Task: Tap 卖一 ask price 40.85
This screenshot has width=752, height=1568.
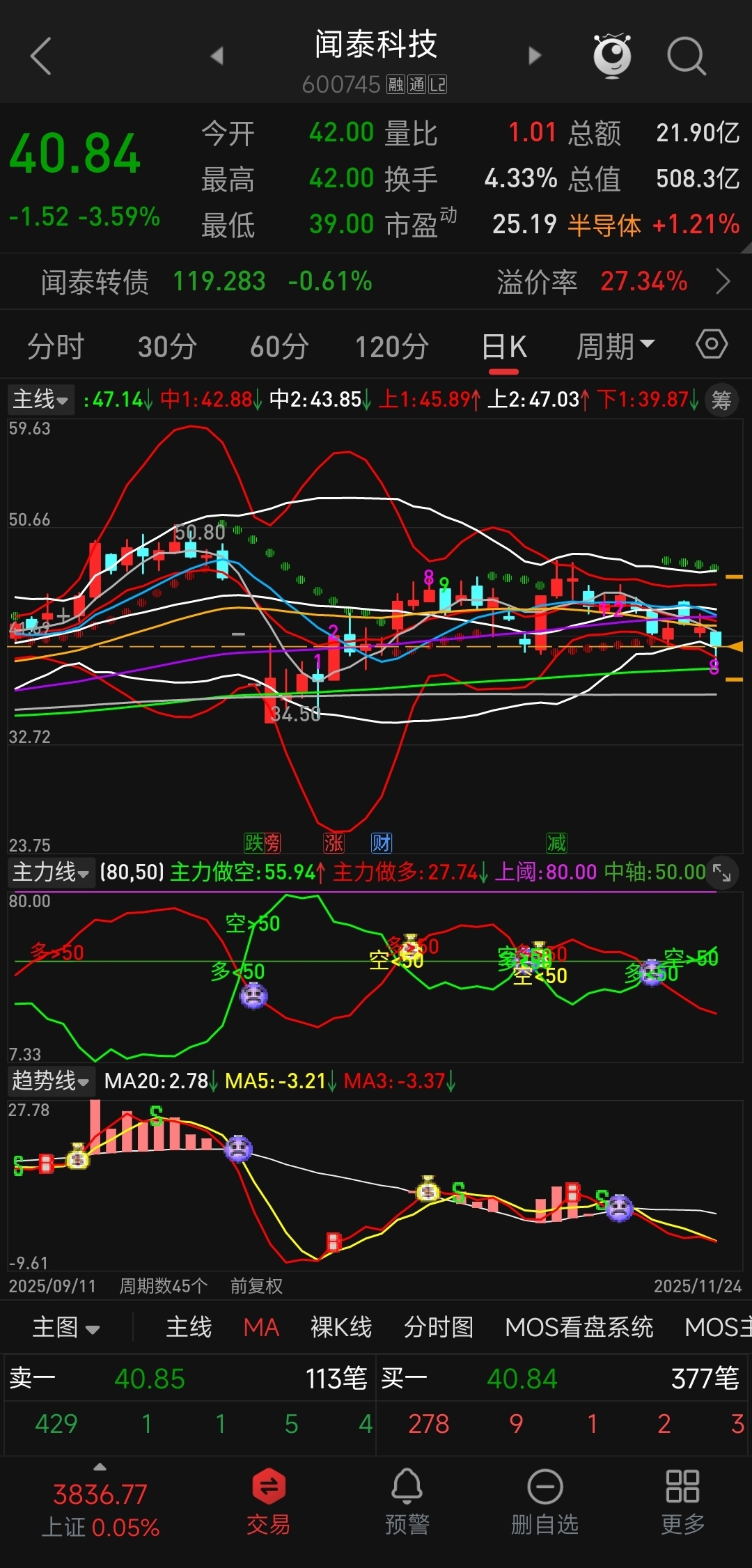Action: pyautogui.click(x=150, y=1379)
